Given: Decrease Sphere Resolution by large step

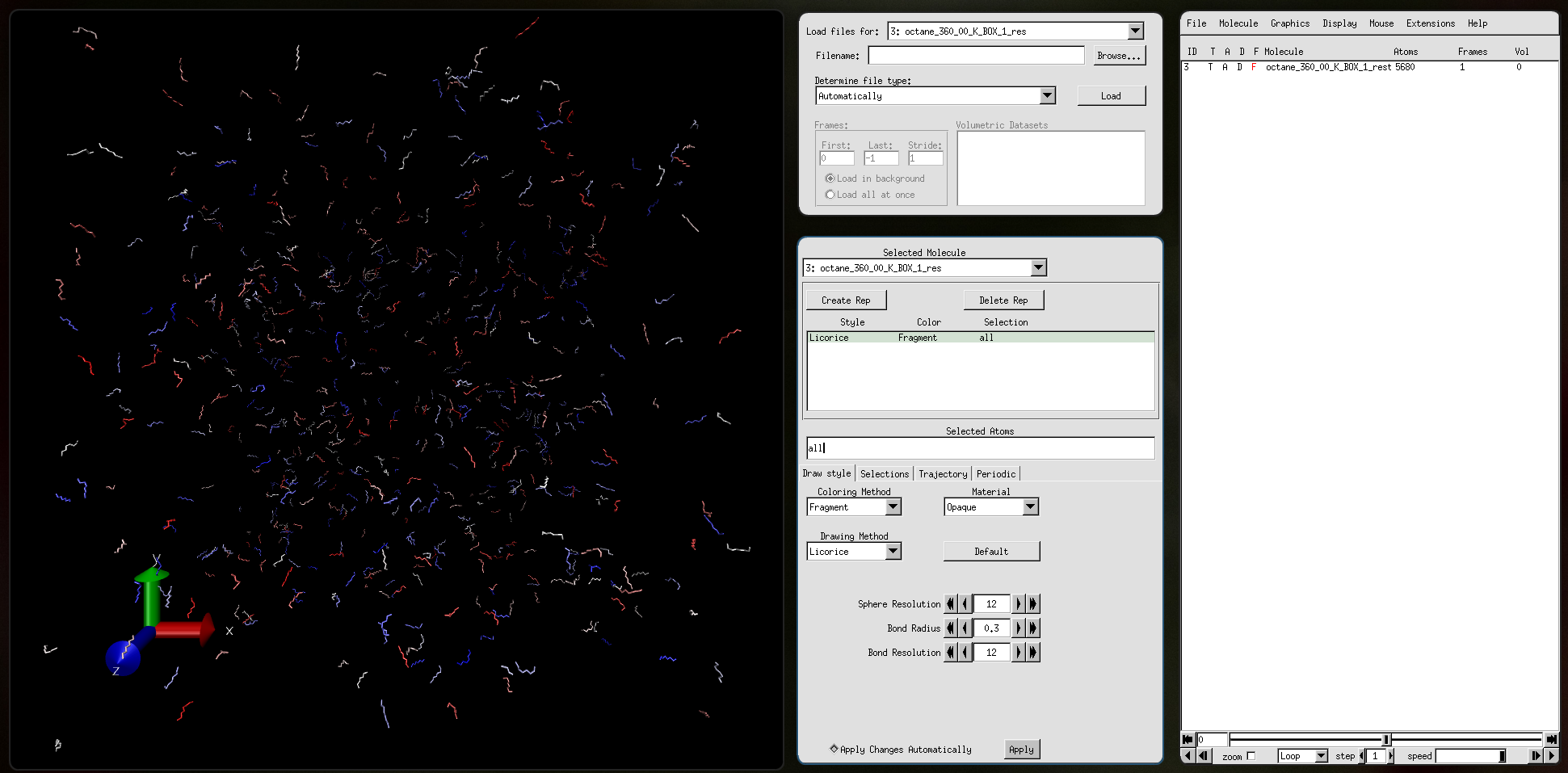Looking at the screenshot, I should coord(951,604).
